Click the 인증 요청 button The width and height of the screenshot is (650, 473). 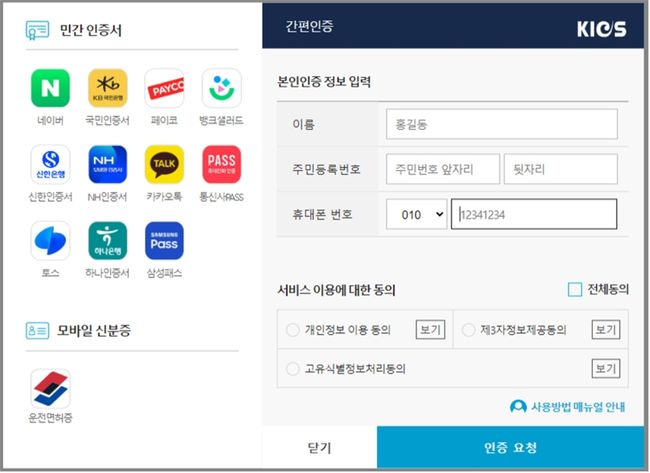510,447
